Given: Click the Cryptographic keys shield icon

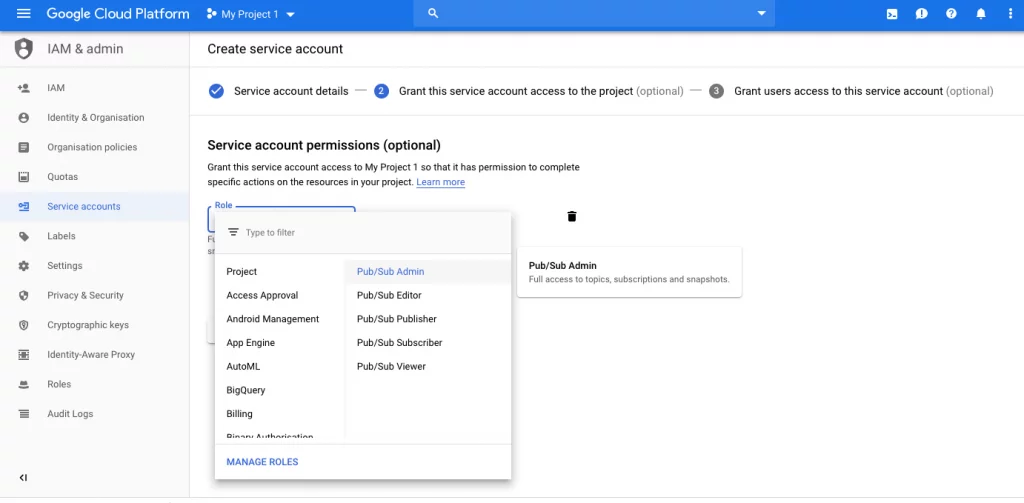Looking at the screenshot, I should point(24,325).
